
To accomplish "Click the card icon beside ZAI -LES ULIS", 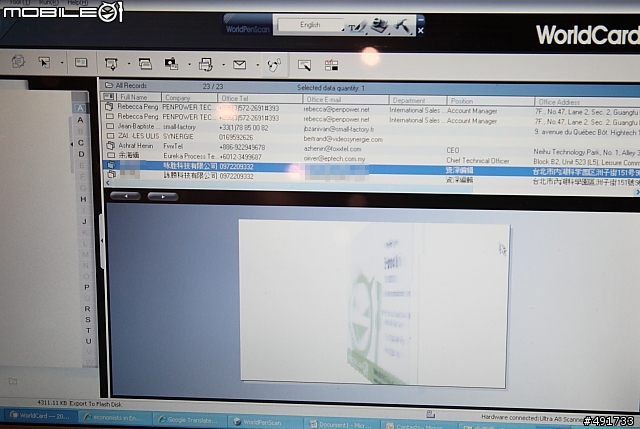I will click(110, 136).
